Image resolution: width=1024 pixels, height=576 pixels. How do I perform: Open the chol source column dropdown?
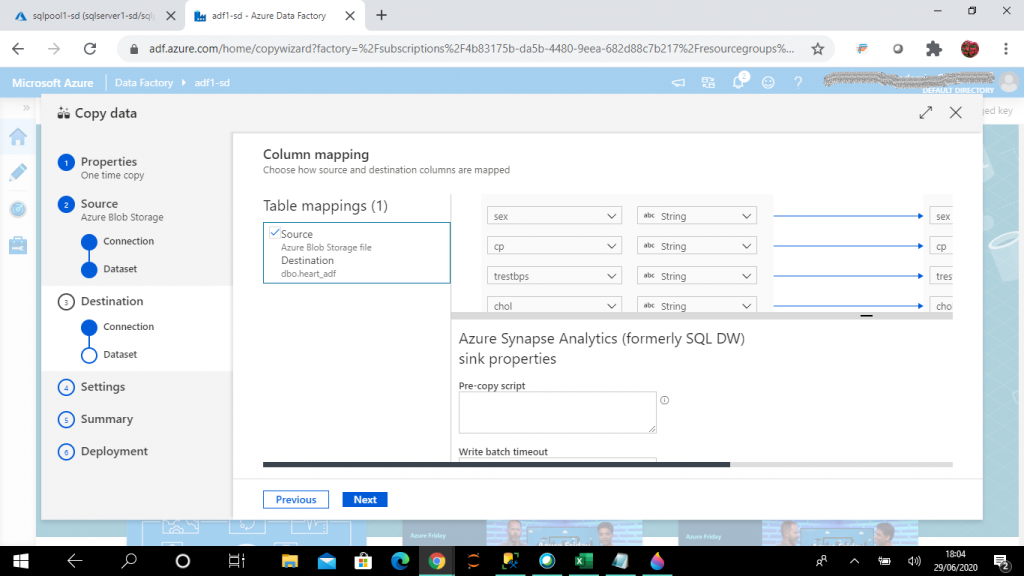554,305
